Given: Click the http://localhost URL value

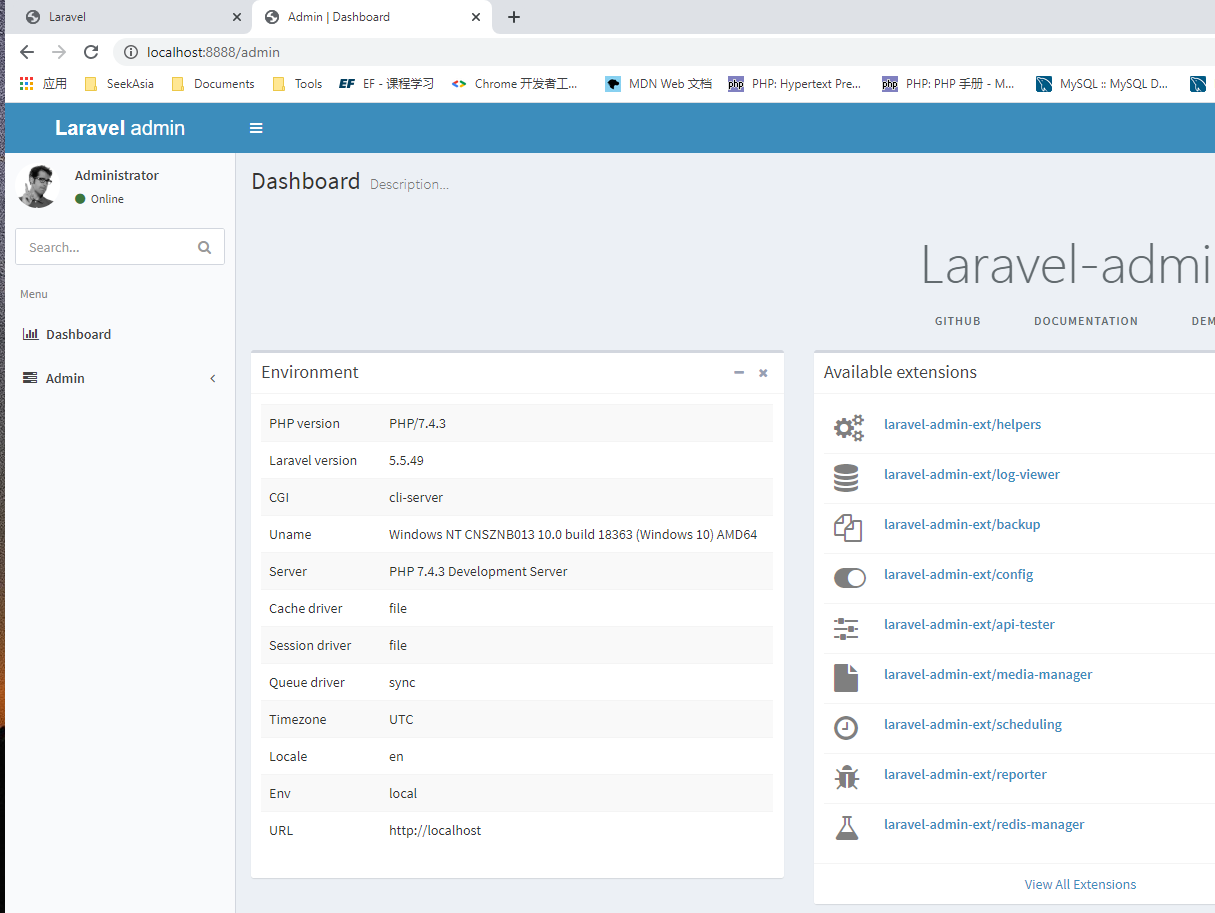Looking at the screenshot, I should click(x=435, y=830).
